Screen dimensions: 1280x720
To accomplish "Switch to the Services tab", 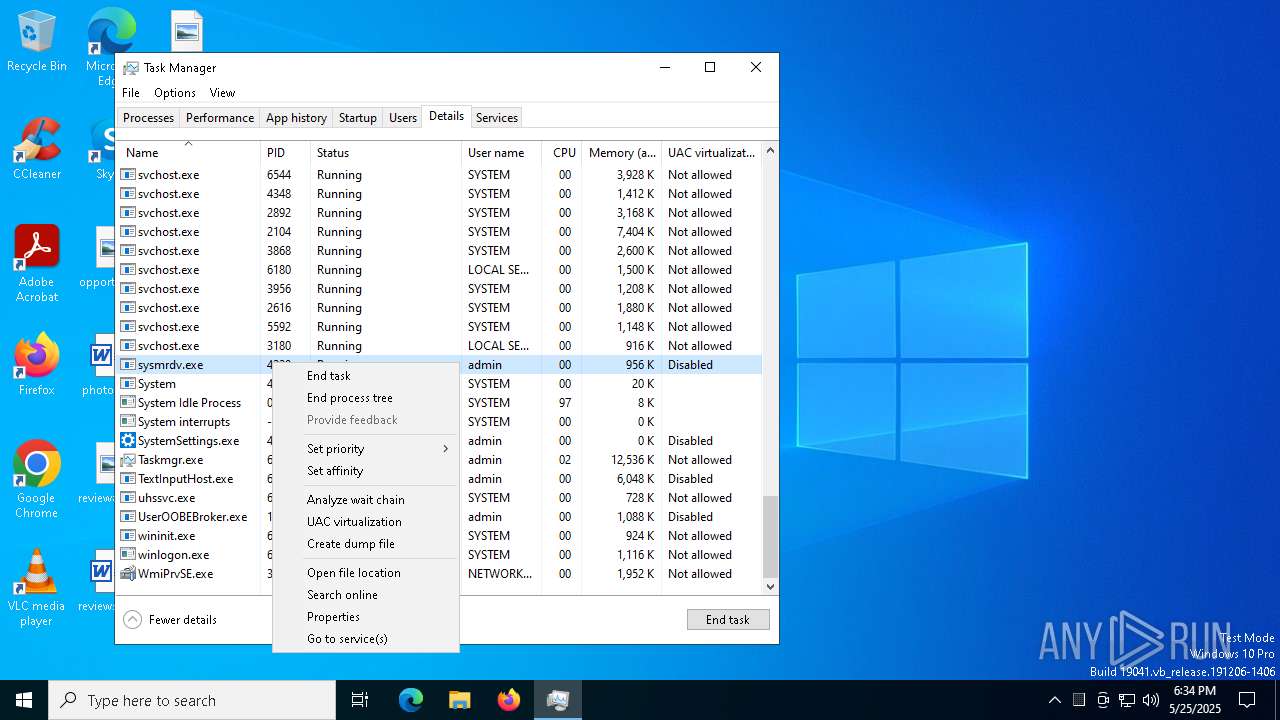I will (497, 118).
